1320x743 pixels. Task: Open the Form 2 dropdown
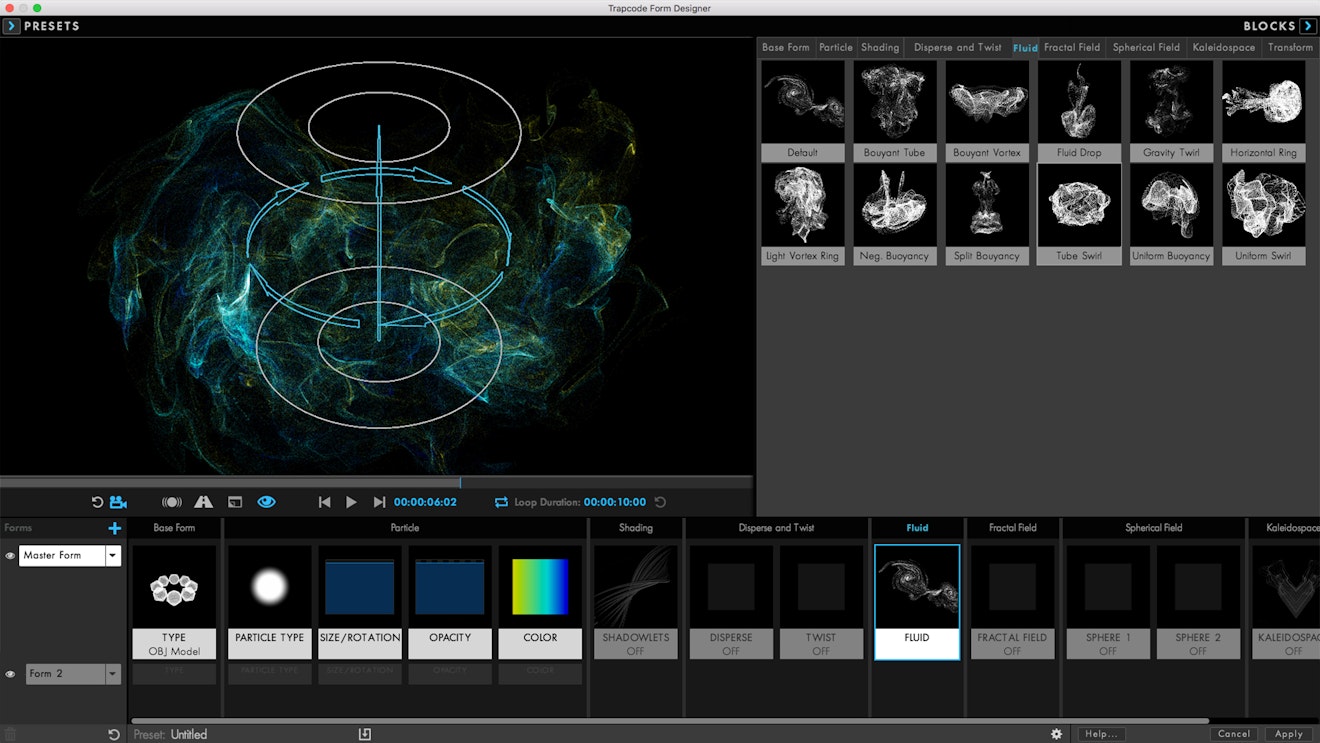tap(112, 673)
